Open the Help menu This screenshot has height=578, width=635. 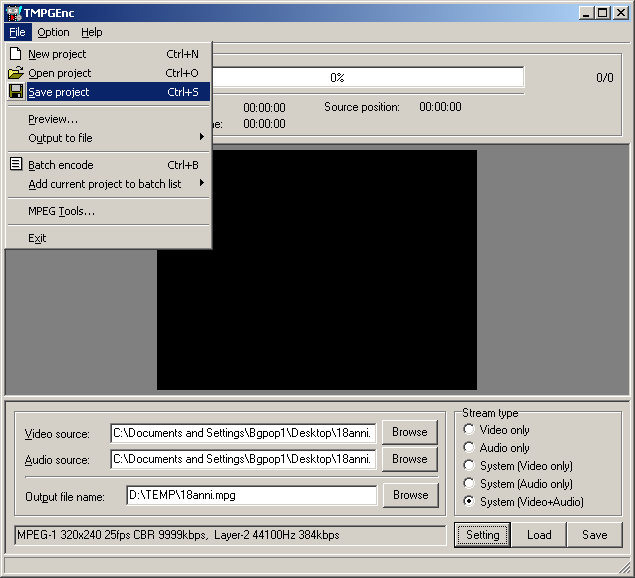(x=92, y=32)
